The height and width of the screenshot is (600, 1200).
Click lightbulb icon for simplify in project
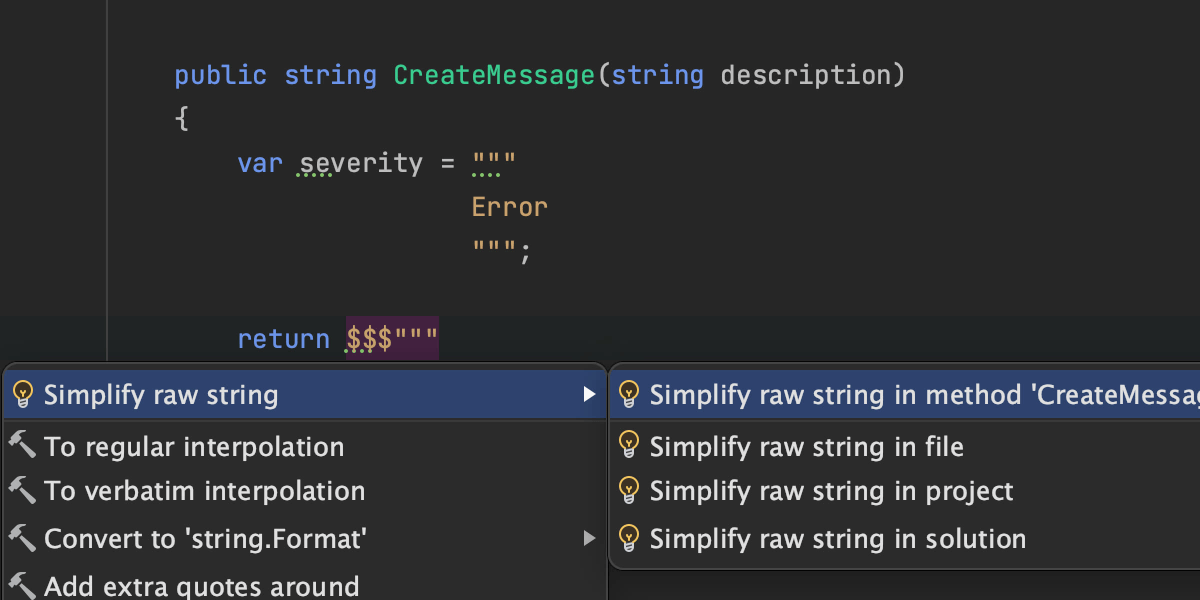point(628,491)
